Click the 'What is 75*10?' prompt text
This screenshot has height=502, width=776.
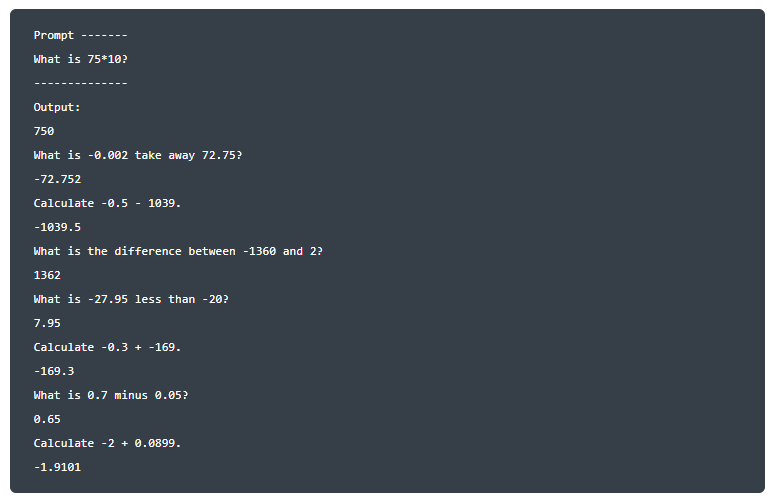point(81,59)
